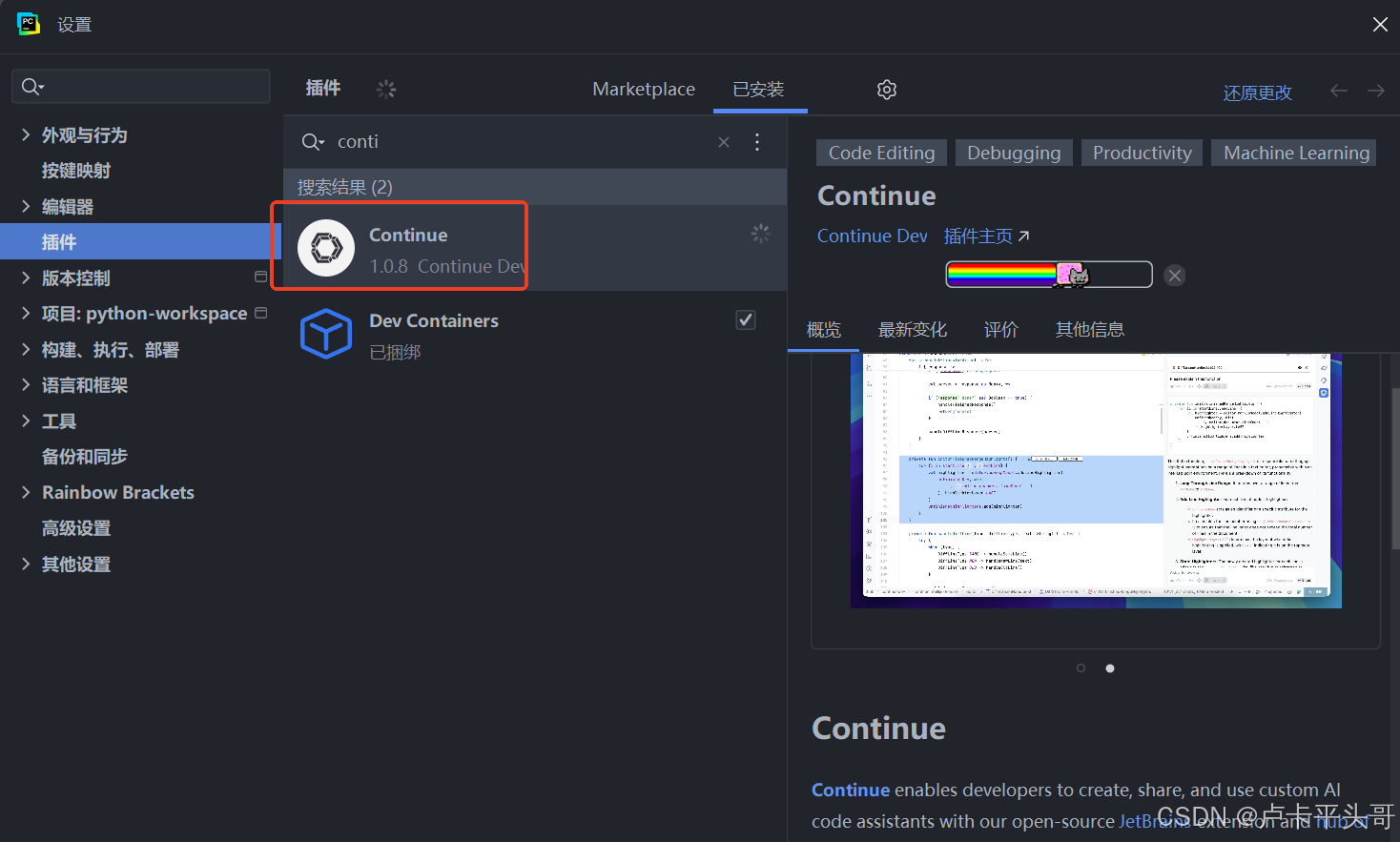Click the Code Editing tag
Viewport: 1400px width, 842px height.
coord(882,153)
